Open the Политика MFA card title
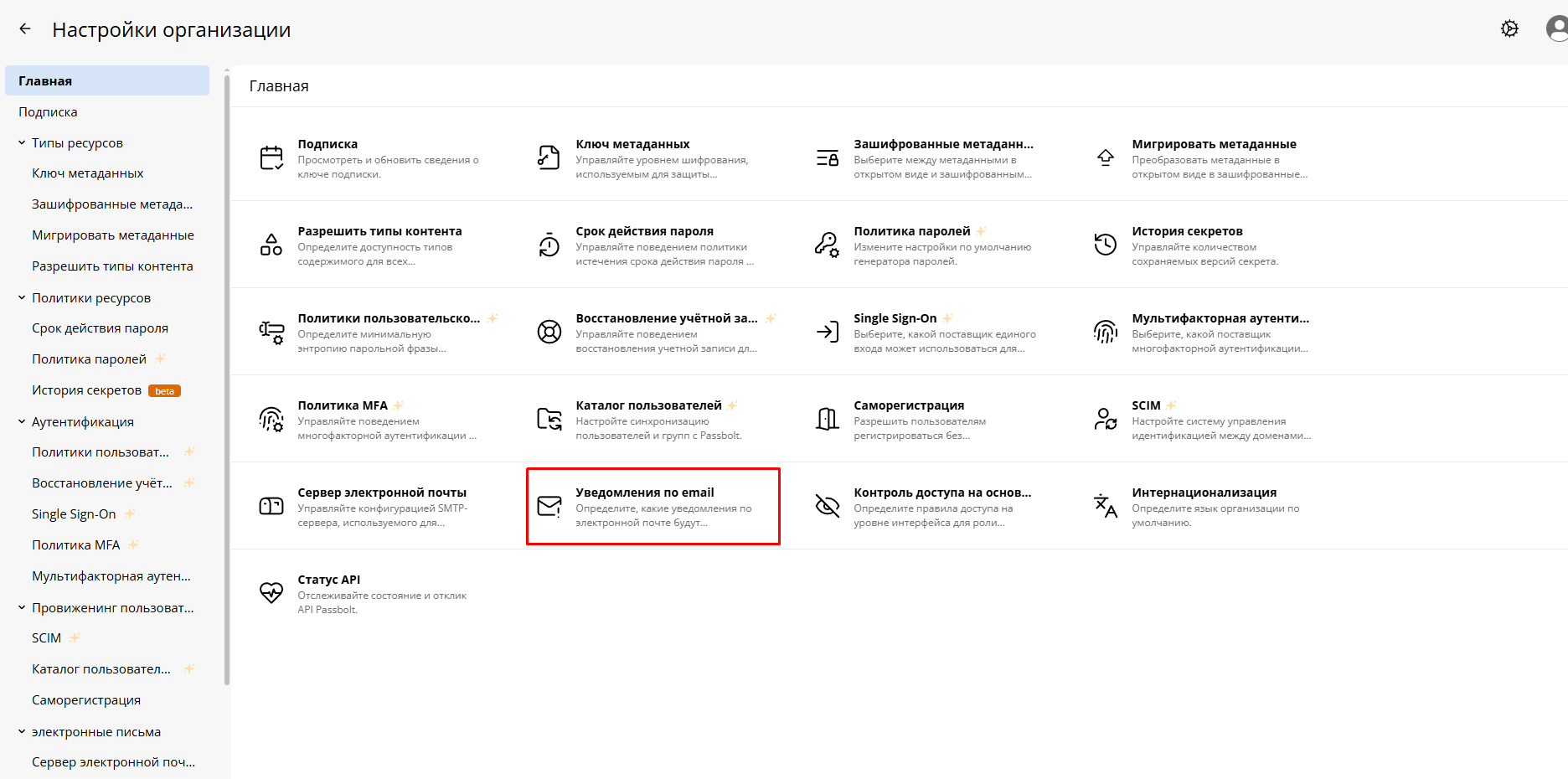 (x=343, y=405)
